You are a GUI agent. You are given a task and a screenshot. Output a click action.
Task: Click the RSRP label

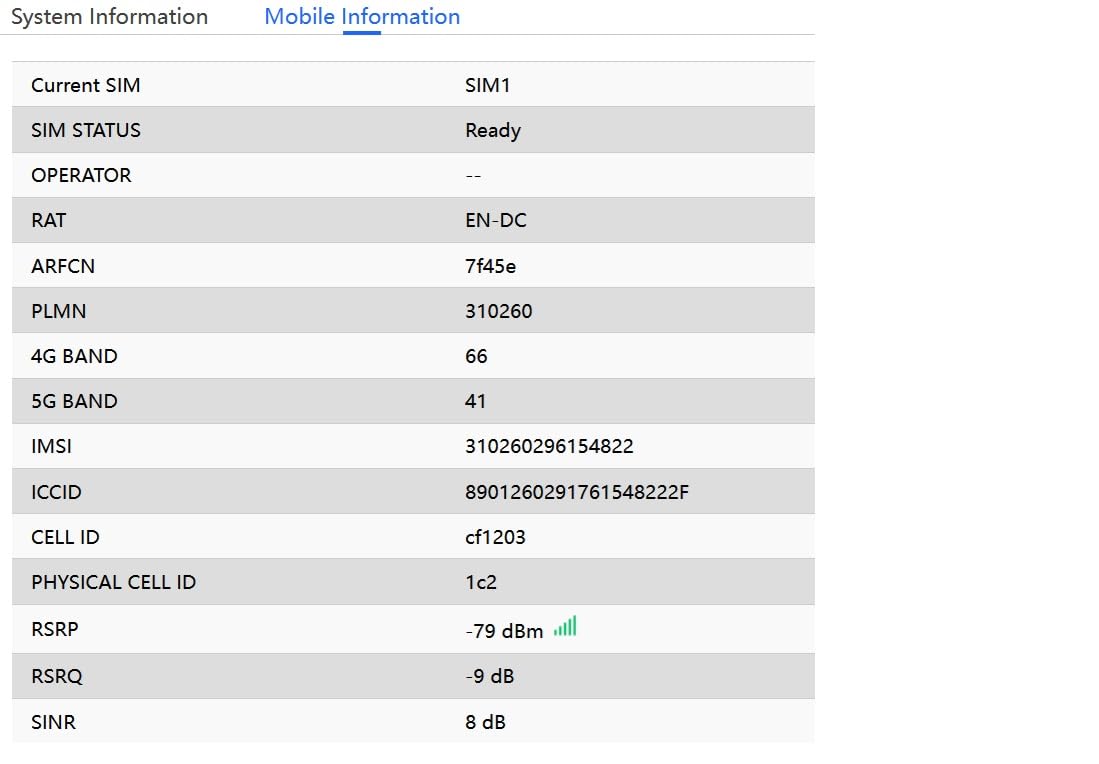(55, 629)
